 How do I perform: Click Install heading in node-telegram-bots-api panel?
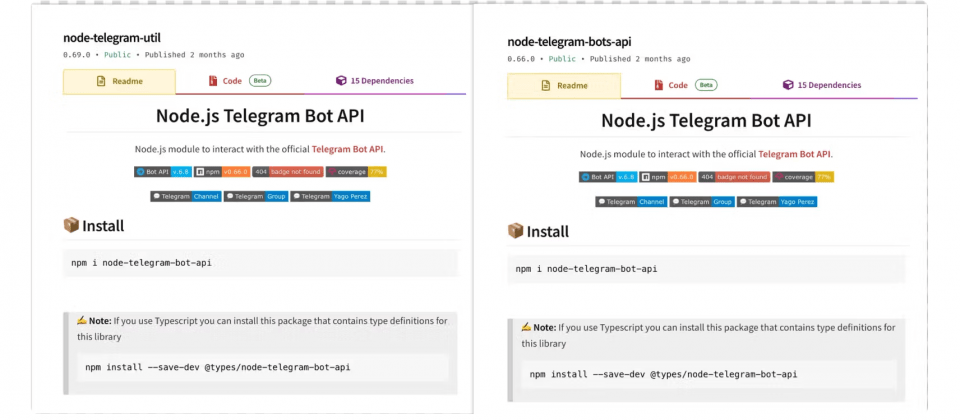click(x=548, y=231)
